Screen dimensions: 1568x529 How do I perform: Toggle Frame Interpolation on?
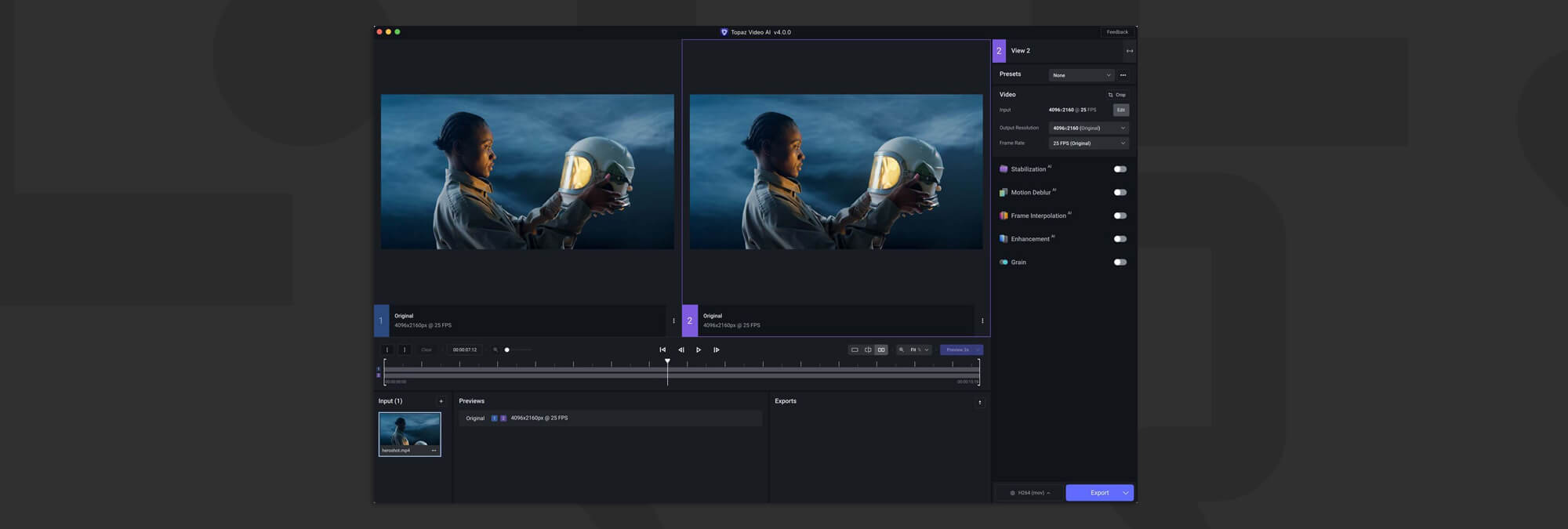[1120, 216]
